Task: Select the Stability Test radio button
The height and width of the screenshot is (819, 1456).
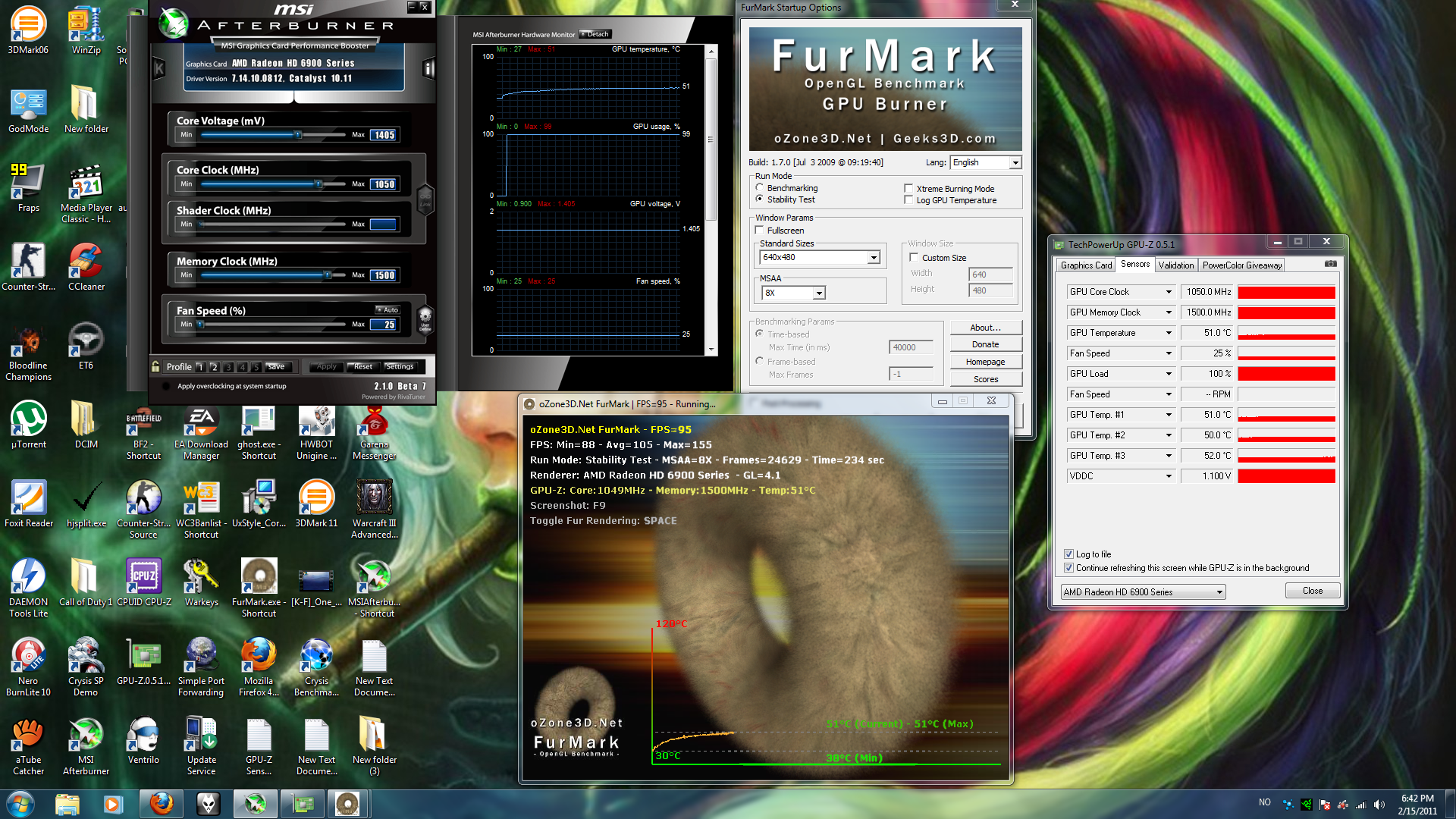Action: click(x=759, y=199)
